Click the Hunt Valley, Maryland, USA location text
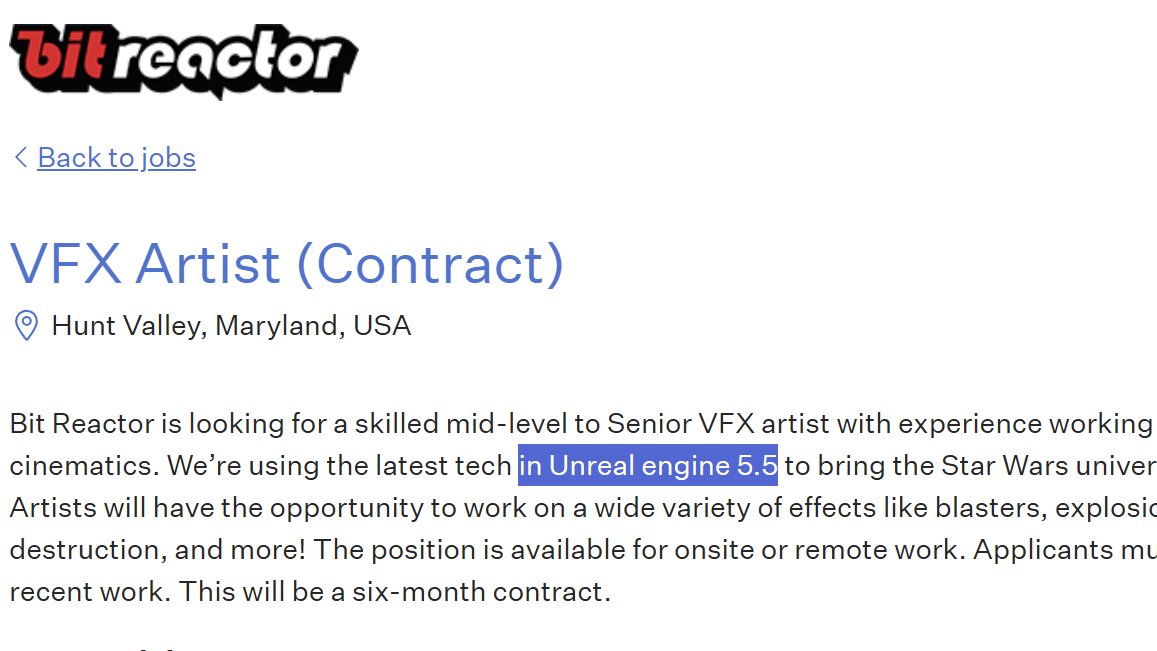The width and height of the screenshot is (1157, 651). 231,326
